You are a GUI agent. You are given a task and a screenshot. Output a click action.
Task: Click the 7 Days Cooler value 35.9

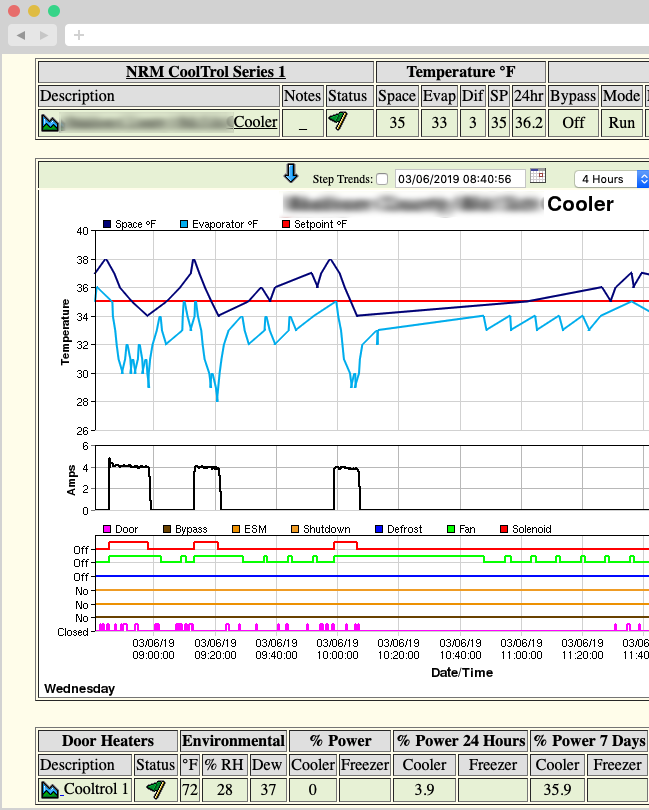click(x=558, y=789)
